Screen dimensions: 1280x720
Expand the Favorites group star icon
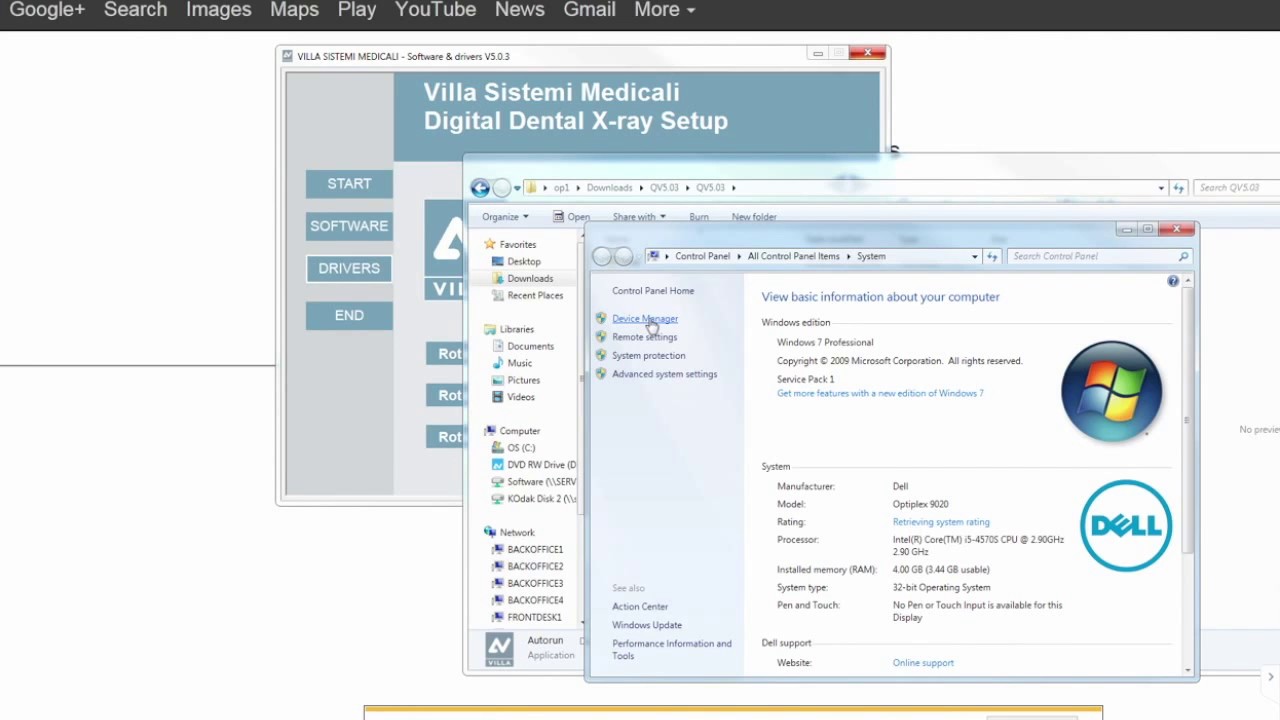(490, 245)
